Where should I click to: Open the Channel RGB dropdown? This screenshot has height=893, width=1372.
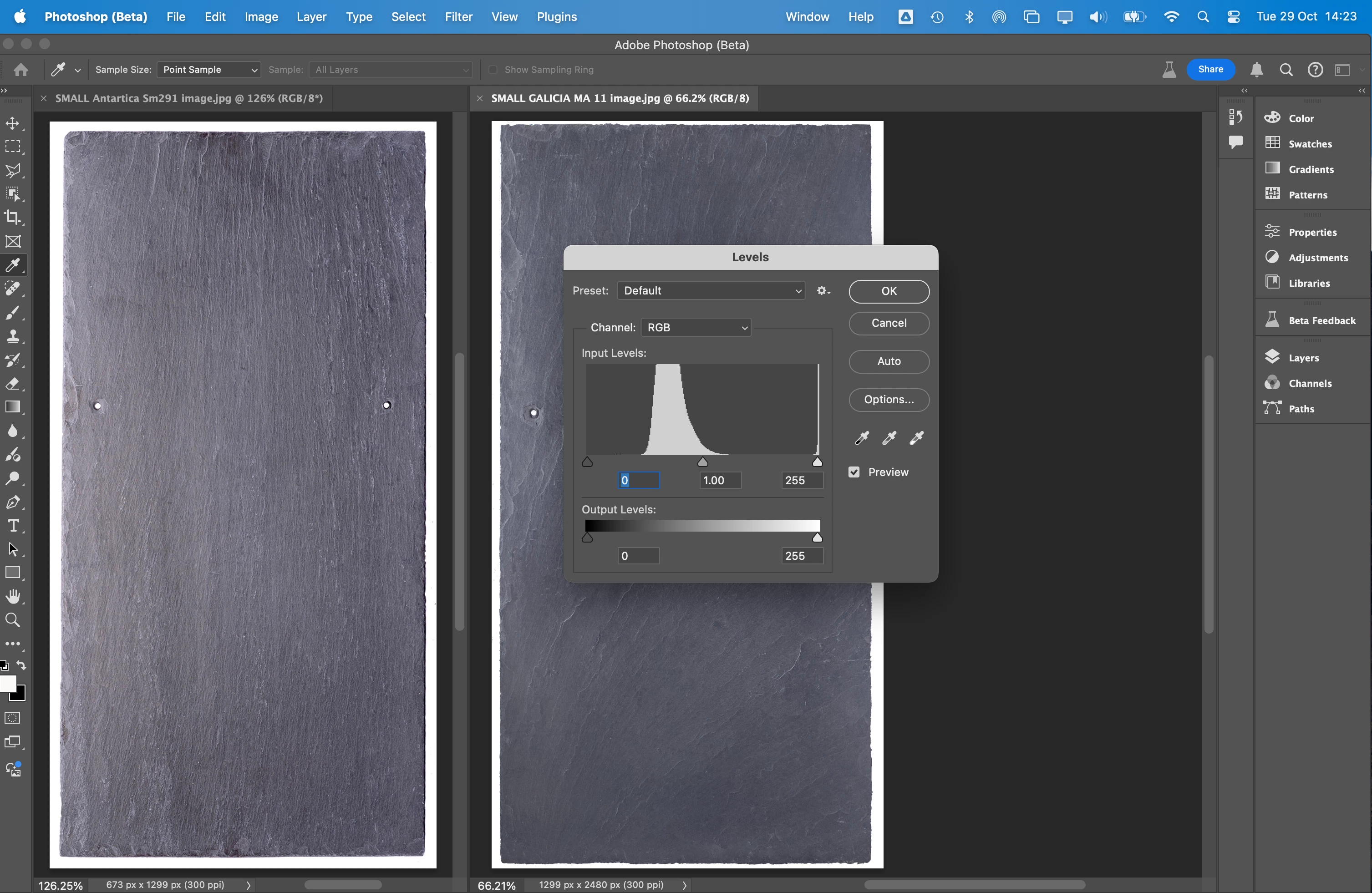696,327
